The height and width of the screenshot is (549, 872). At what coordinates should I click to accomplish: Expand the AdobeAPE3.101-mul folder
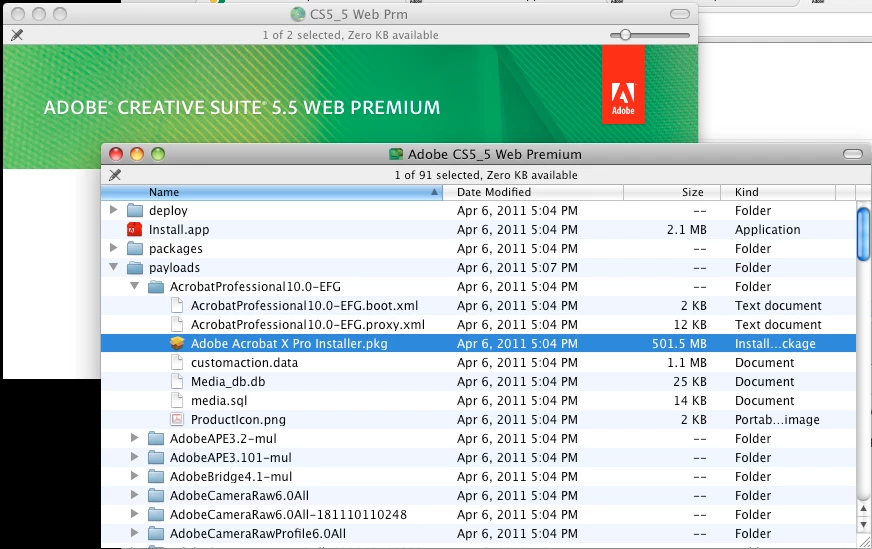pyautogui.click(x=135, y=457)
